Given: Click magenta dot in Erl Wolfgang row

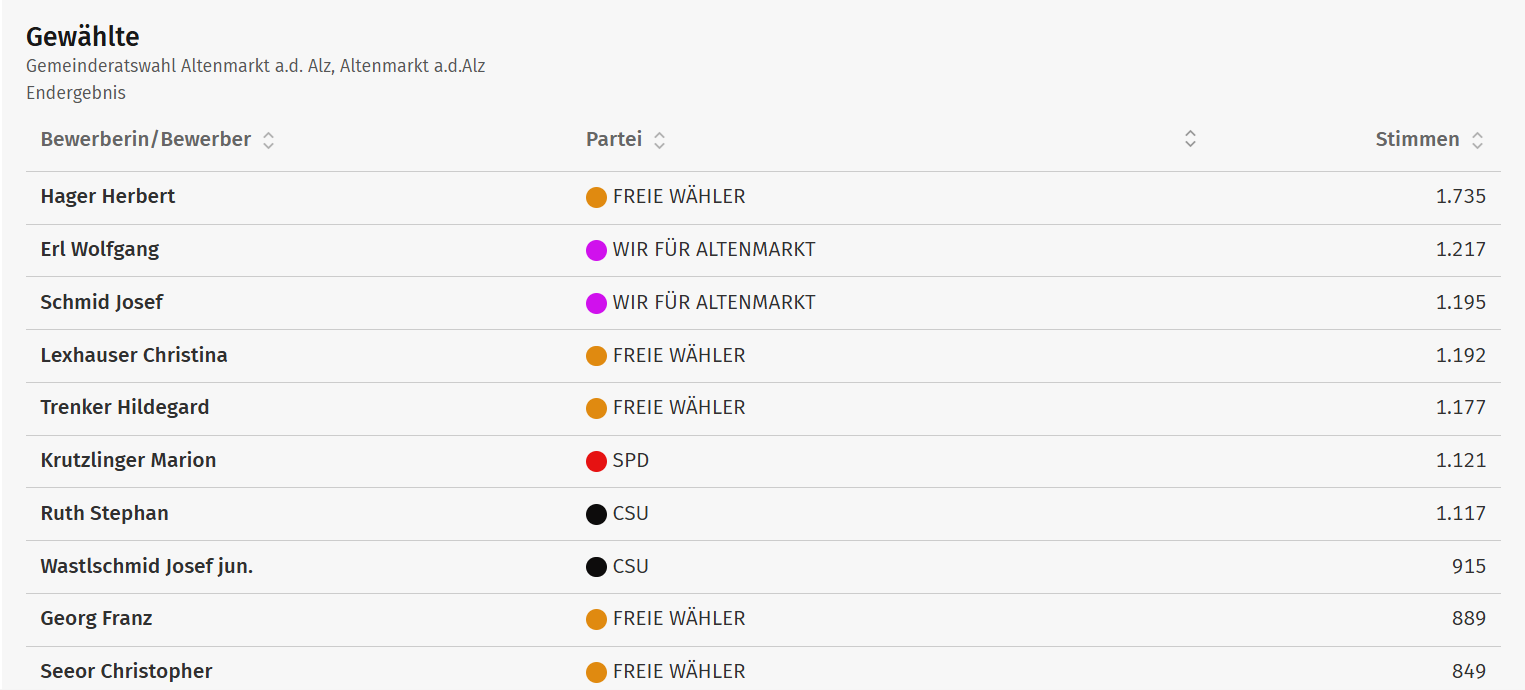Looking at the screenshot, I should point(596,251).
